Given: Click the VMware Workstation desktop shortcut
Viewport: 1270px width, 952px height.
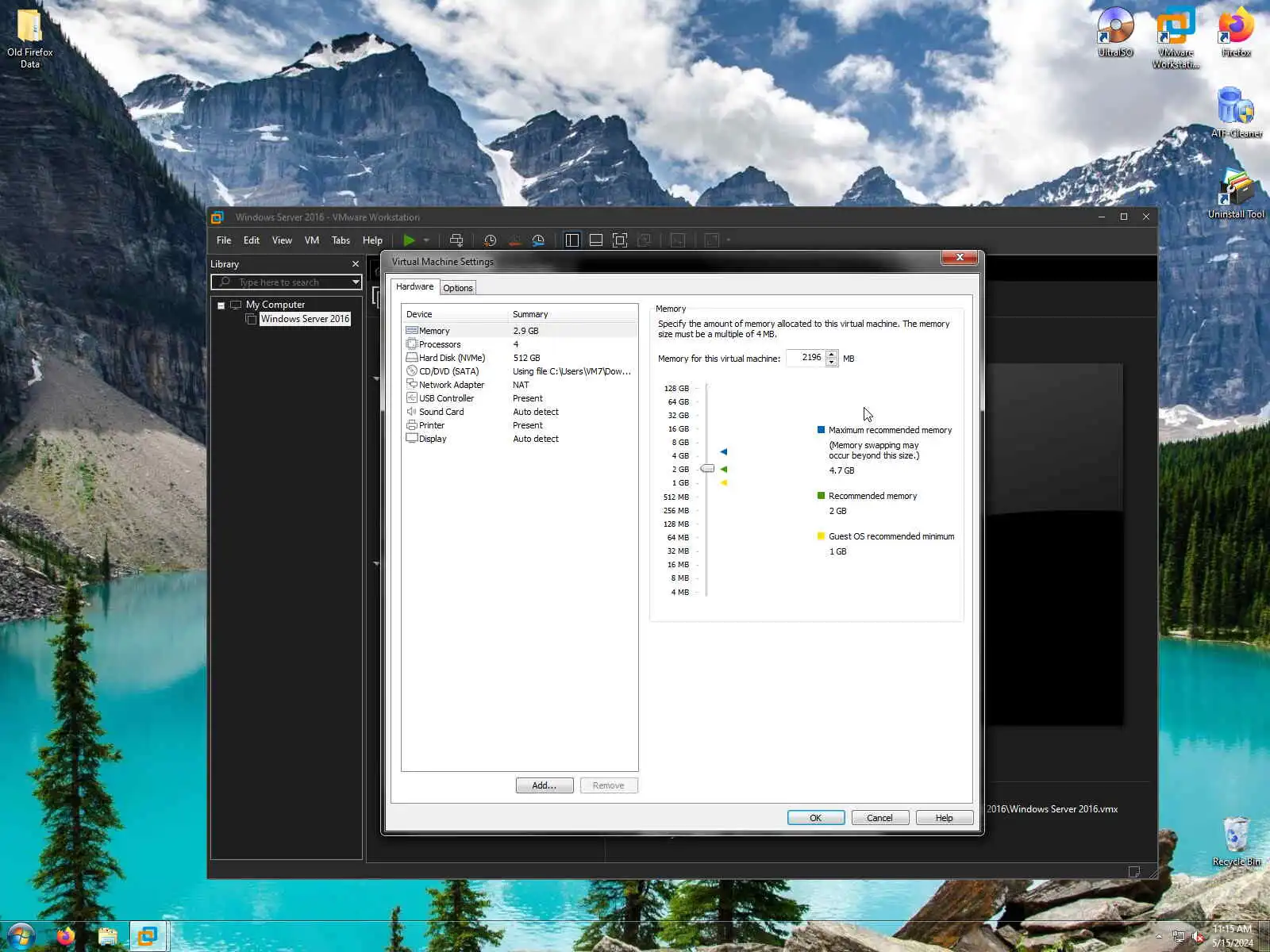Looking at the screenshot, I should [1176, 37].
